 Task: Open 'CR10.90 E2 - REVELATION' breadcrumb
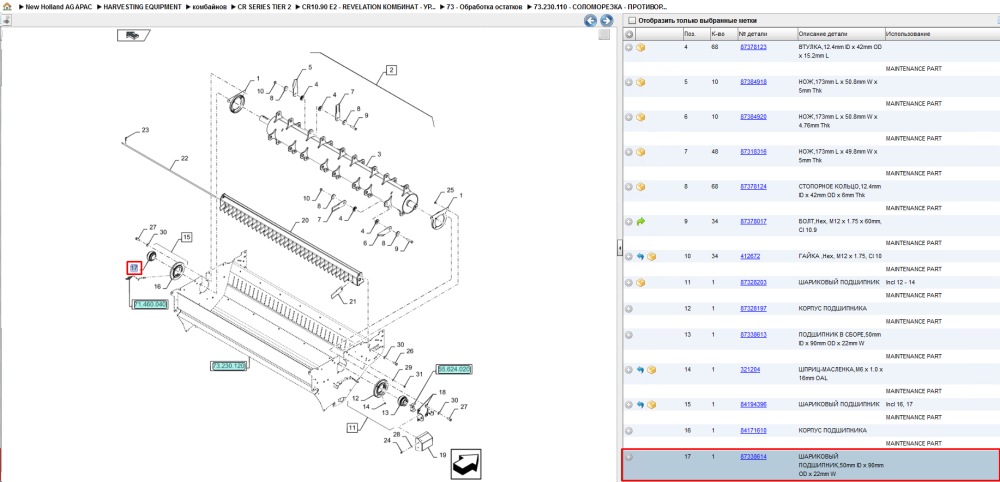(370, 6)
